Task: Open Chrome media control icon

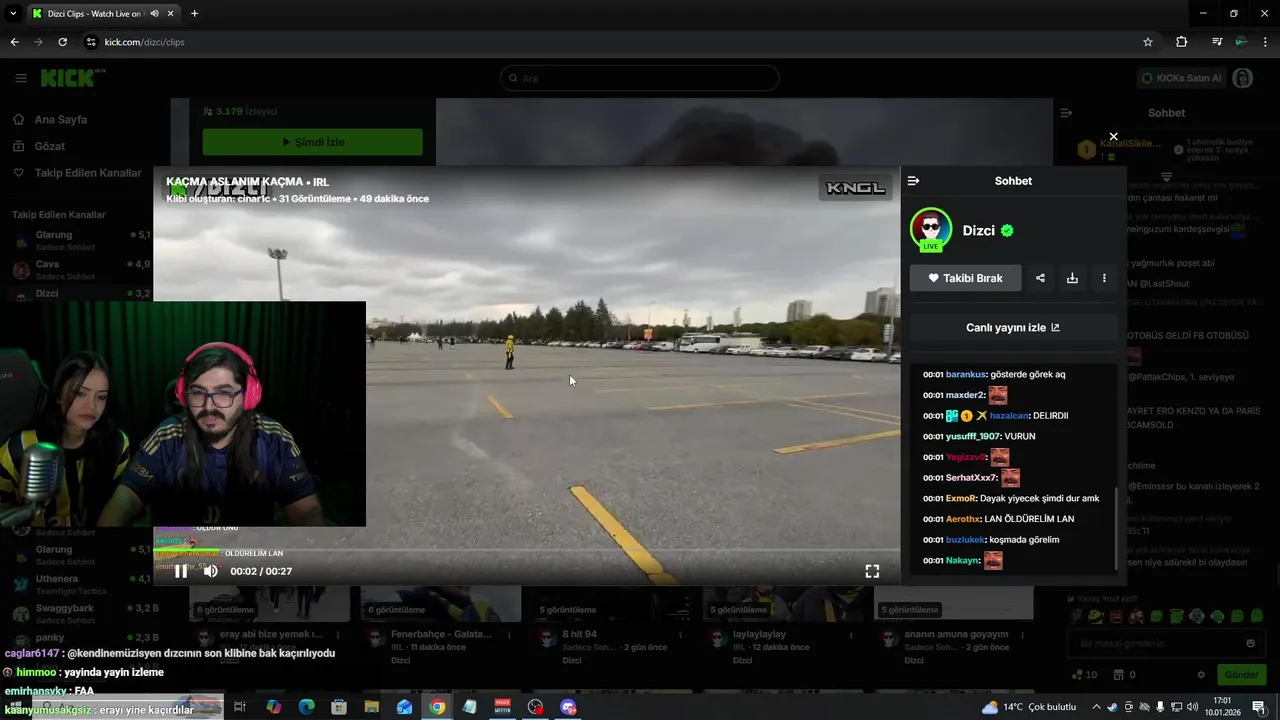Action: (x=1217, y=42)
